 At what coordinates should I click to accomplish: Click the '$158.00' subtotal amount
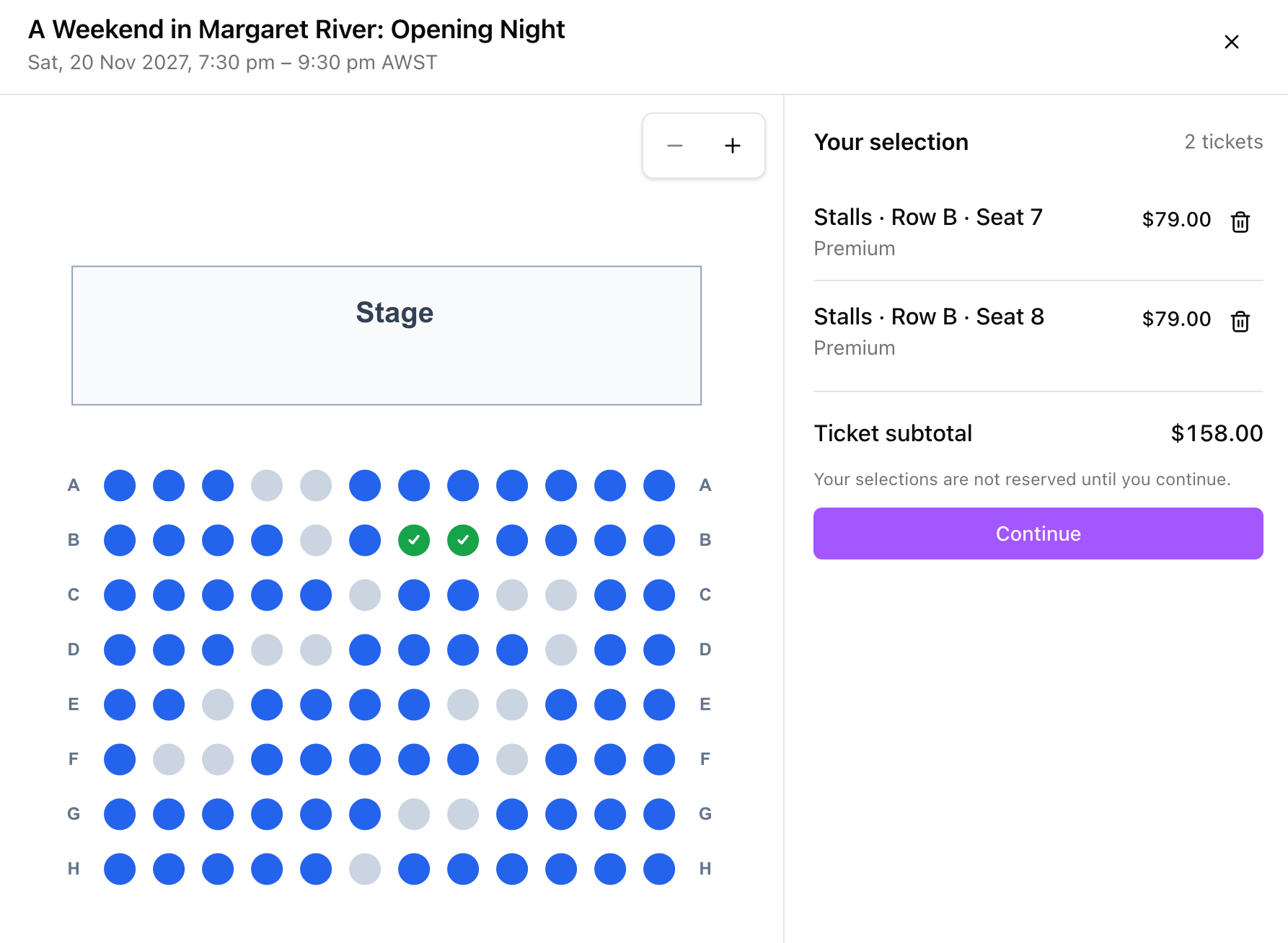(x=1217, y=433)
